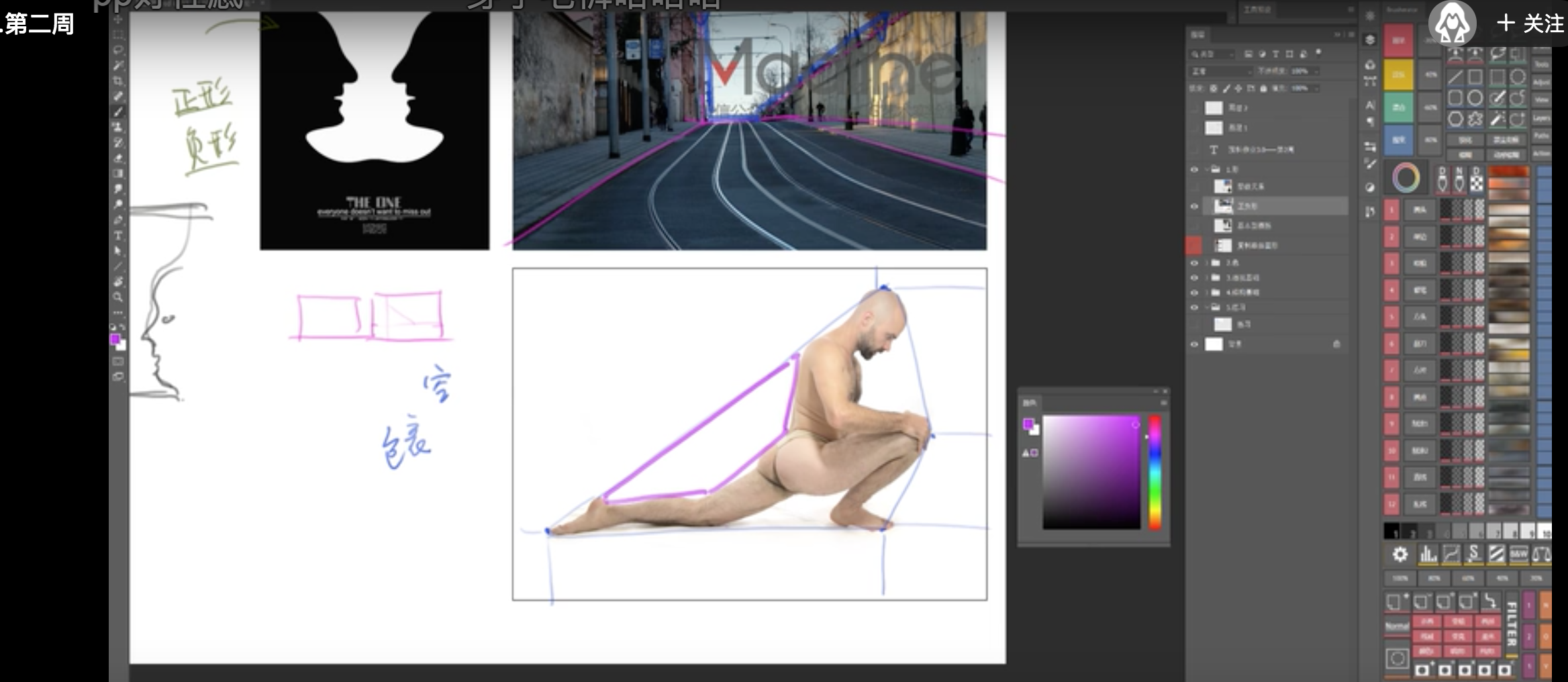Click the red color button in plugin panel
This screenshot has width=1568, height=682.
coord(1398,40)
